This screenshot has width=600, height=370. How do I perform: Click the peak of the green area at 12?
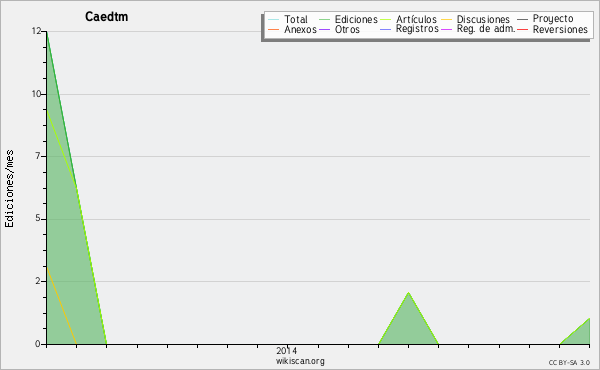(x=47, y=32)
